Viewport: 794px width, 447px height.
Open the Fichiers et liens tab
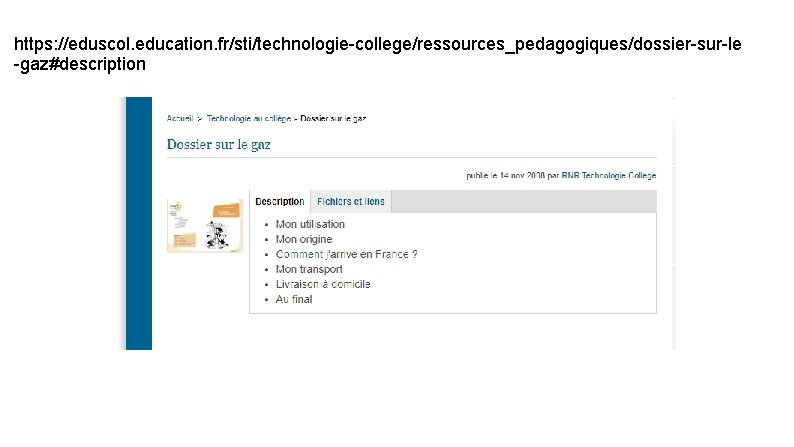[x=350, y=202]
